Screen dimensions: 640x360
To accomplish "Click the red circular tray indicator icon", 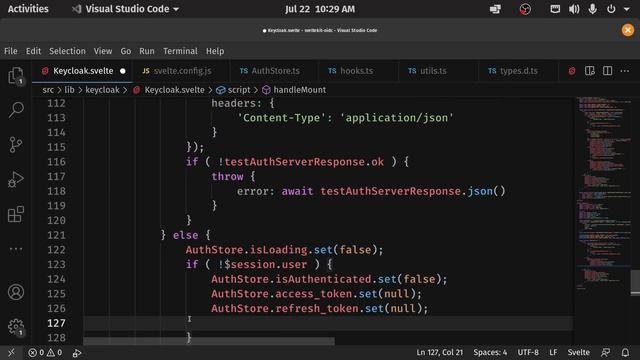I will point(525,9).
